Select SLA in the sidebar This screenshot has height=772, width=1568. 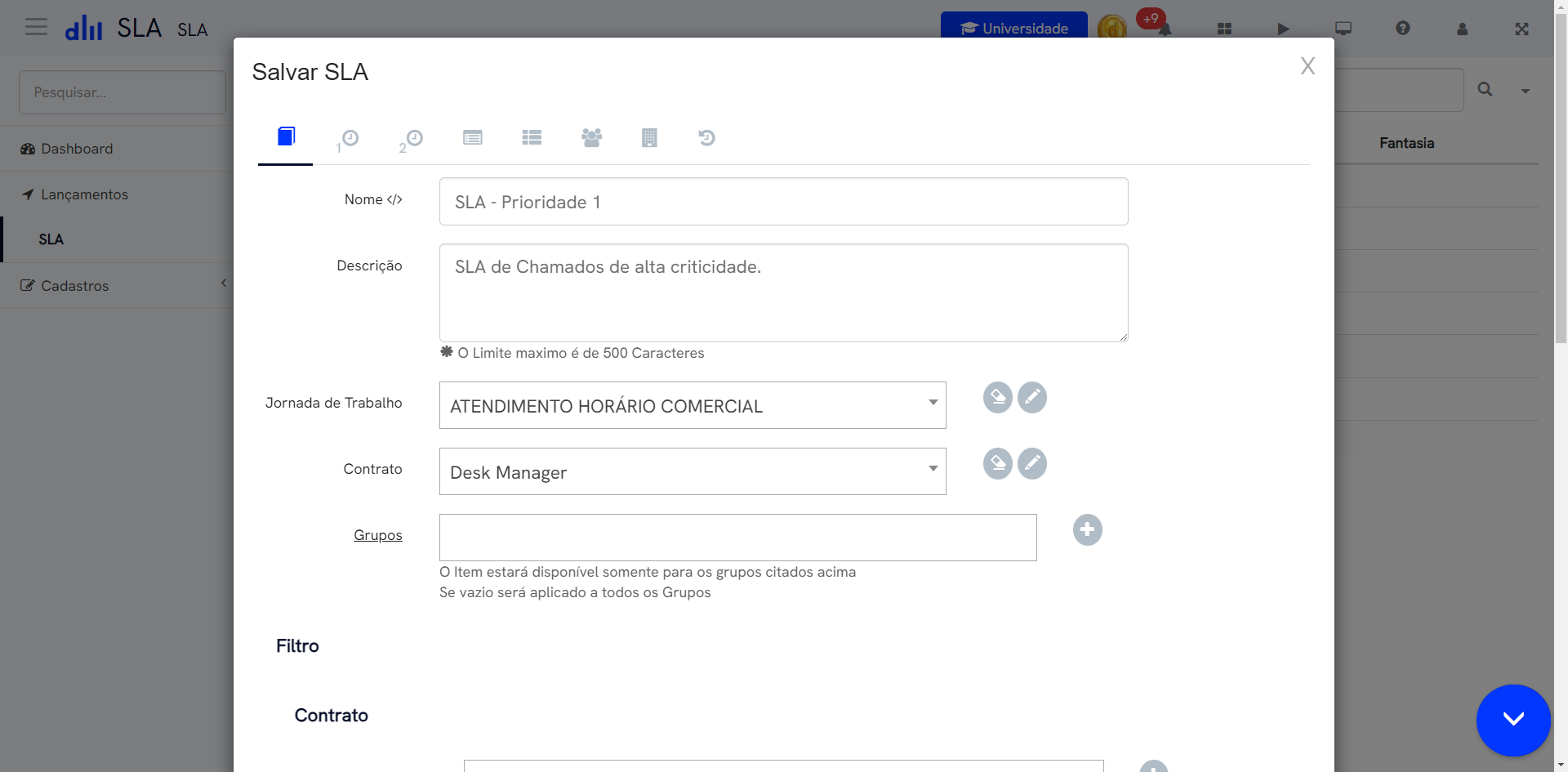click(117, 239)
